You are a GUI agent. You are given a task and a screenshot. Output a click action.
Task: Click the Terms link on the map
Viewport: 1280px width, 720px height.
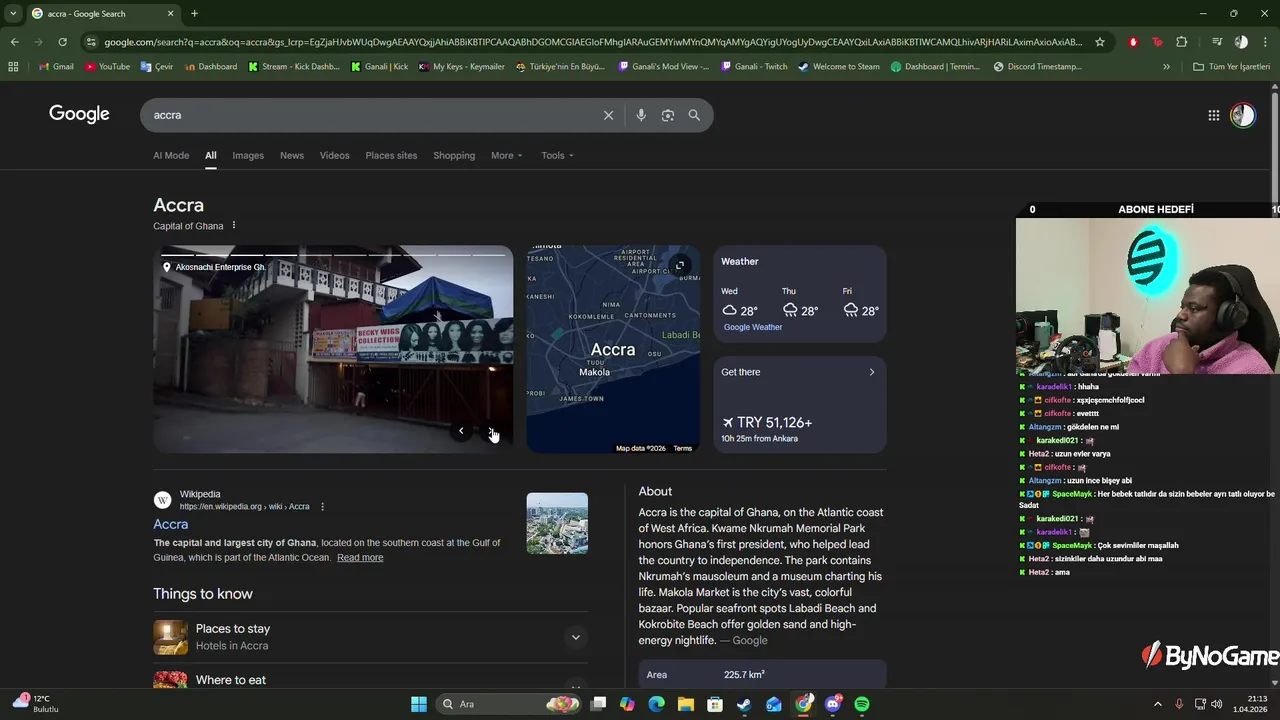coord(682,448)
